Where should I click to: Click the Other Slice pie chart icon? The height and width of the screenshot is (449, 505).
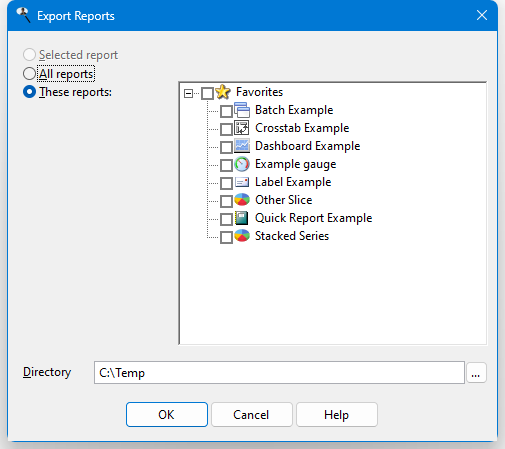tap(242, 200)
